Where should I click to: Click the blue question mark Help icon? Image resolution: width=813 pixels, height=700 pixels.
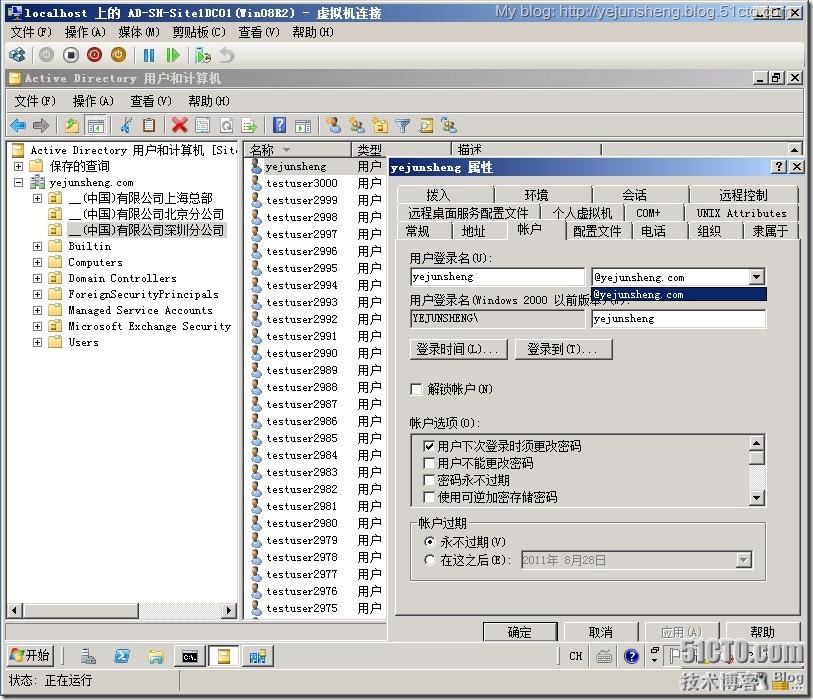[279, 125]
